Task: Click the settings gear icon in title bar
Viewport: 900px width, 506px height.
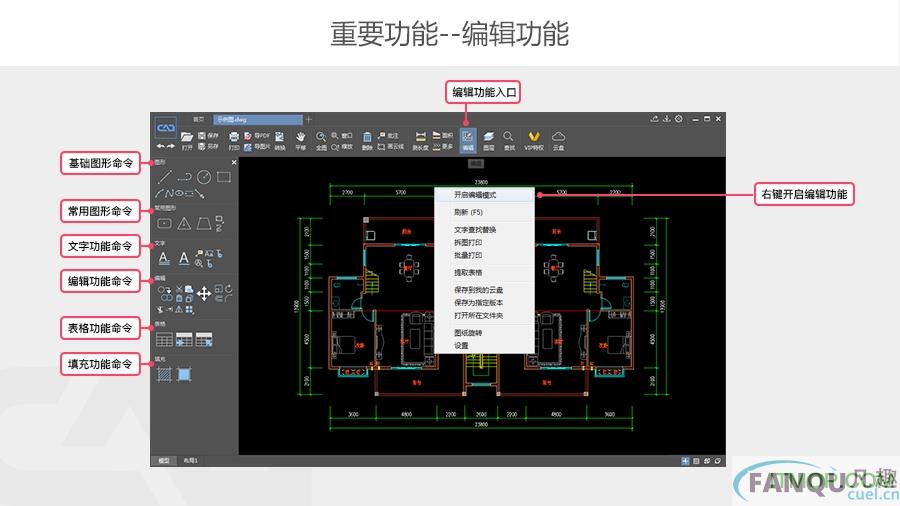Action: click(679, 119)
